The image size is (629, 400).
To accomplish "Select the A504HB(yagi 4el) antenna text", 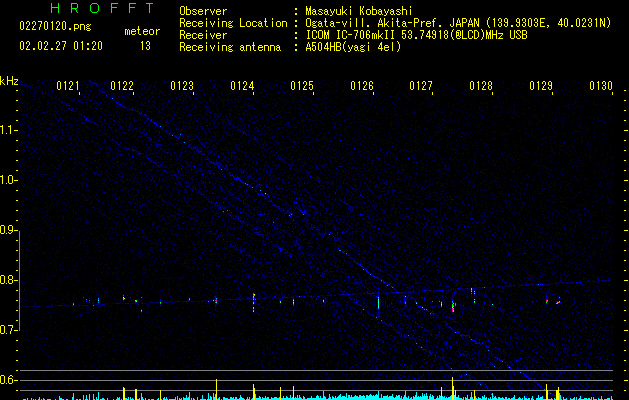I will (x=353, y=47).
